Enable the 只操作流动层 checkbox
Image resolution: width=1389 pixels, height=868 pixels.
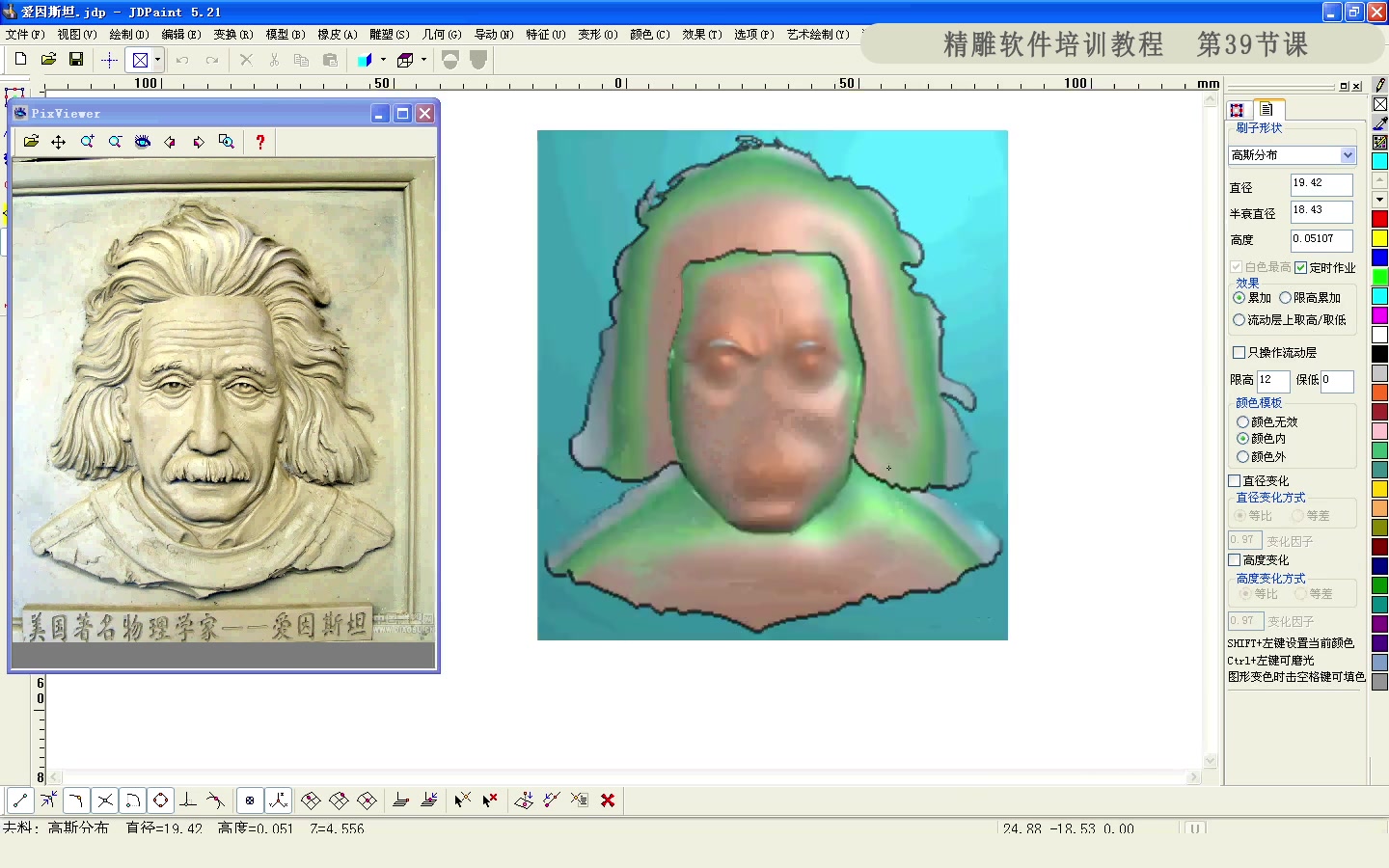[1239, 353]
